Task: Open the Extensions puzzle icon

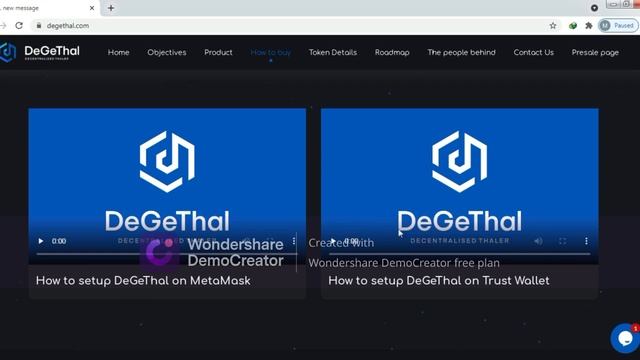Action: pyautogui.click(x=589, y=25)
